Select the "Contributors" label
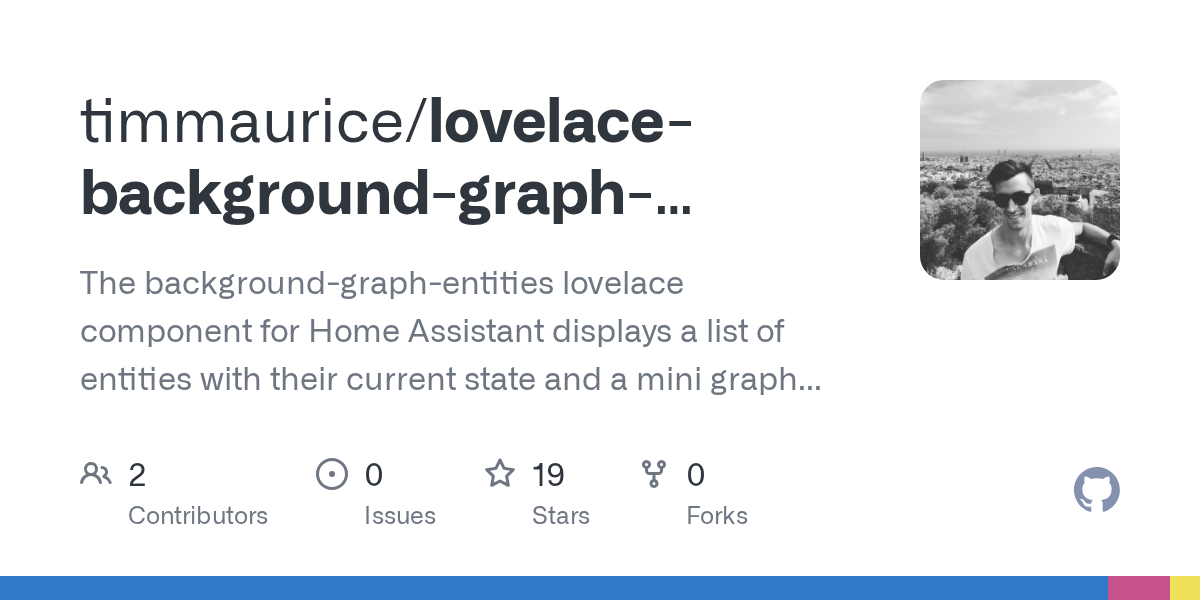 tap(198, 516)
